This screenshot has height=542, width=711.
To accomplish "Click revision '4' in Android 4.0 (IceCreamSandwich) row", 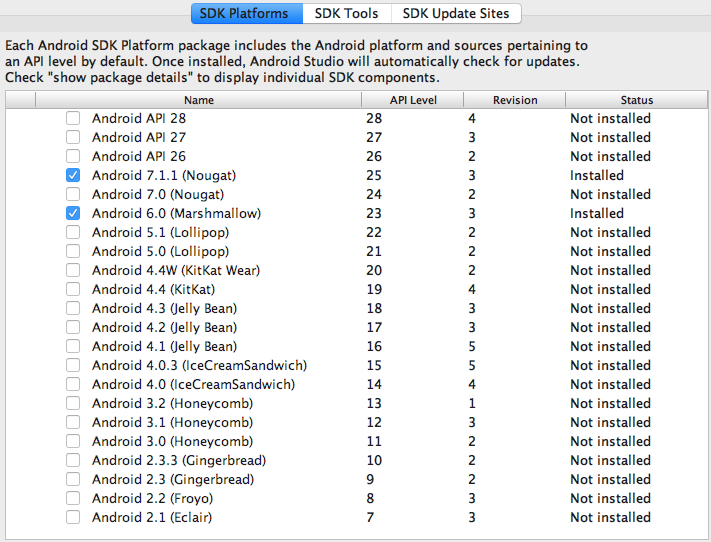I will pyautogui.click(x=472, y=385).
